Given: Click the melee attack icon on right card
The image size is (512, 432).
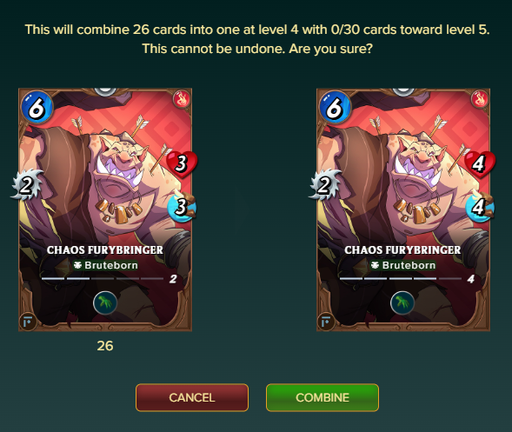Looking at the screenshot, I should (x=324, y=185).
